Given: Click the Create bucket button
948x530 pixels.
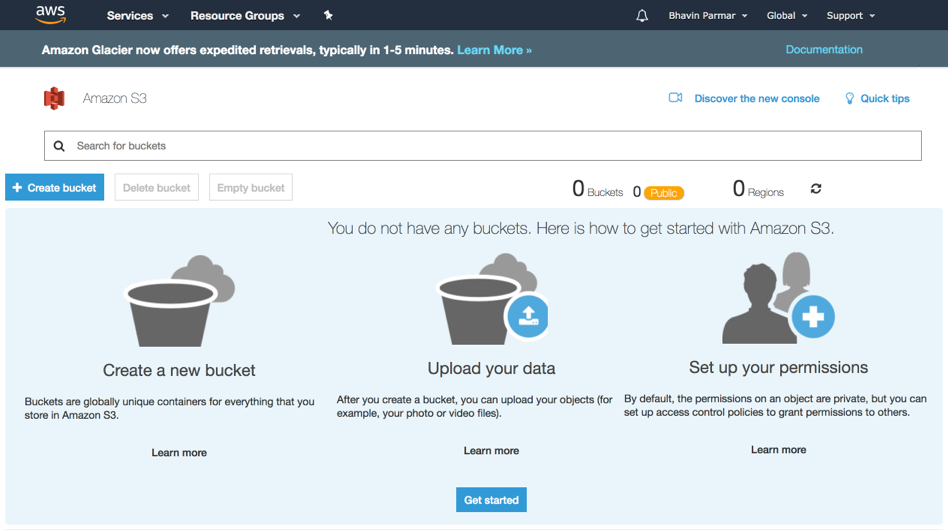Looking at the screenshot, I should point(54,187).
